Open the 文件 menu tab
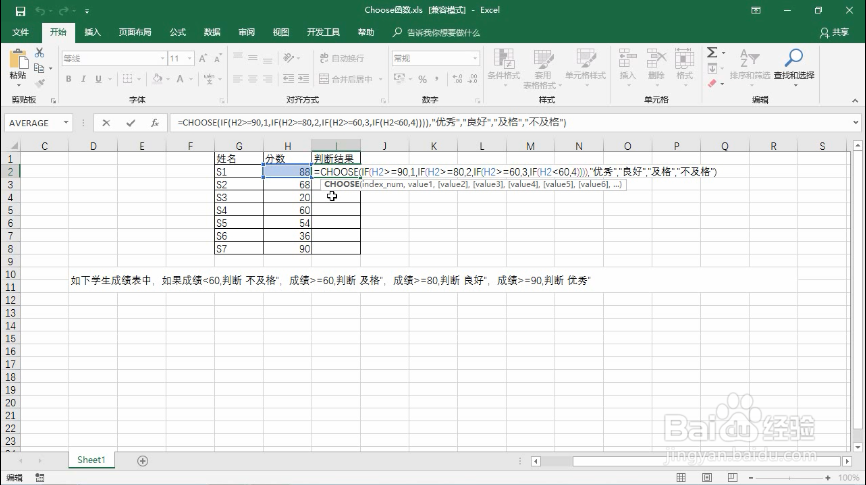 click(20, 32)
